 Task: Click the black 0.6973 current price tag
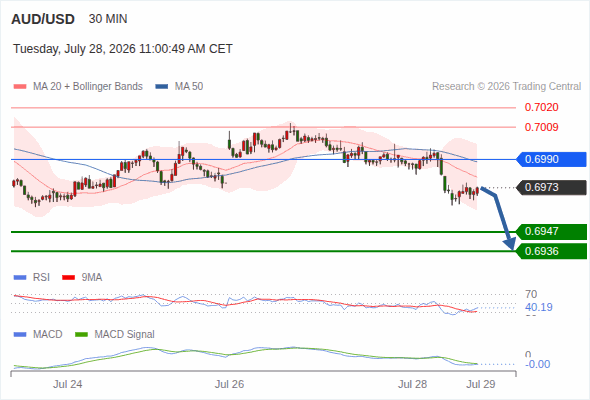(x=551, y=187)
